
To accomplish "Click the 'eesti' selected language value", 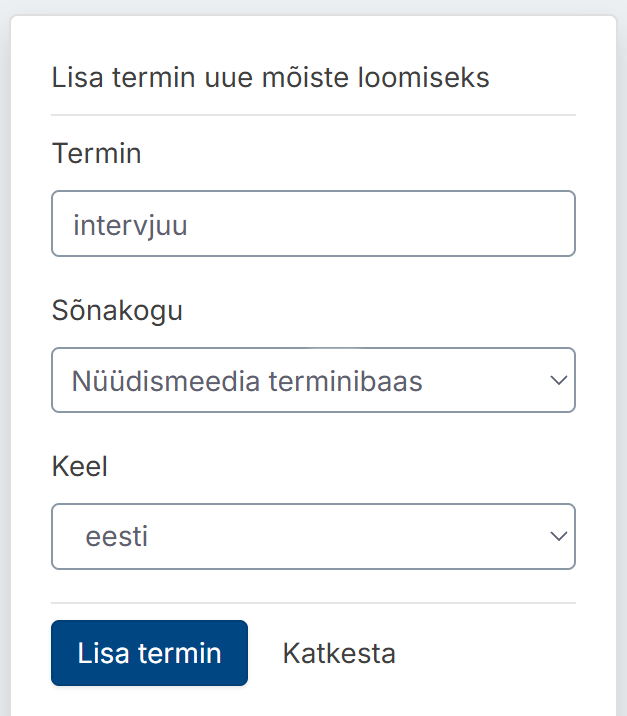I will tap(116, 537).
